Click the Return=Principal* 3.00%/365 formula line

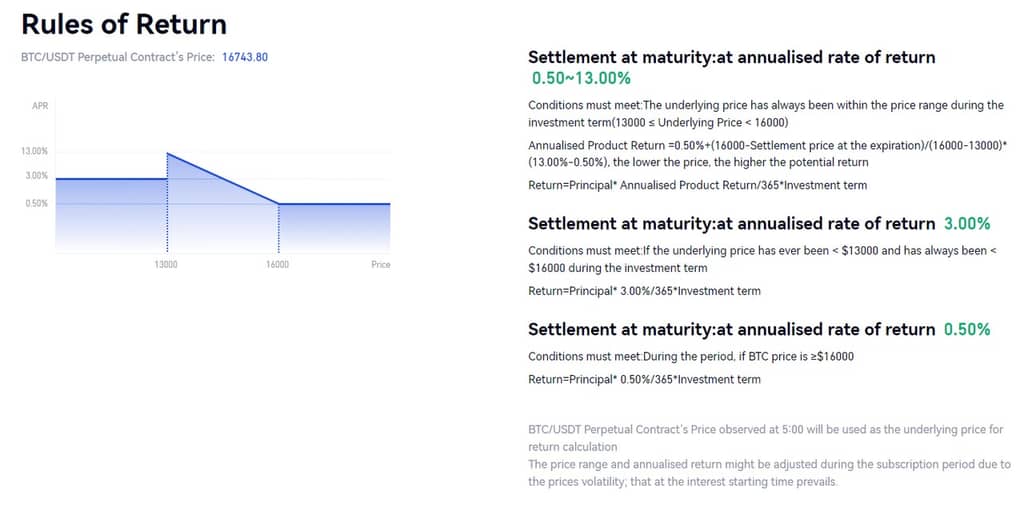coord(644,291)
